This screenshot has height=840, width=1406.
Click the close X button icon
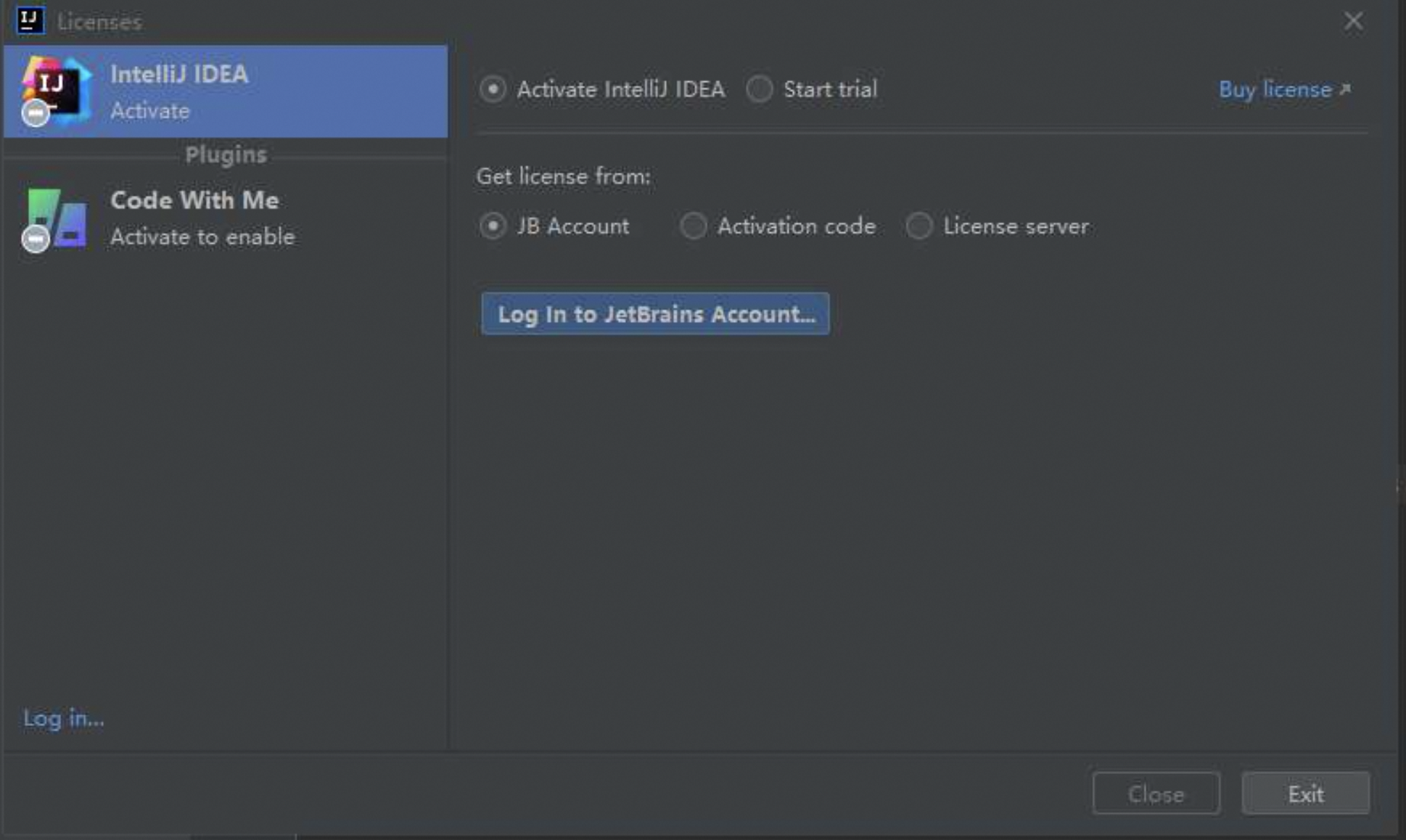point(1354,20)
